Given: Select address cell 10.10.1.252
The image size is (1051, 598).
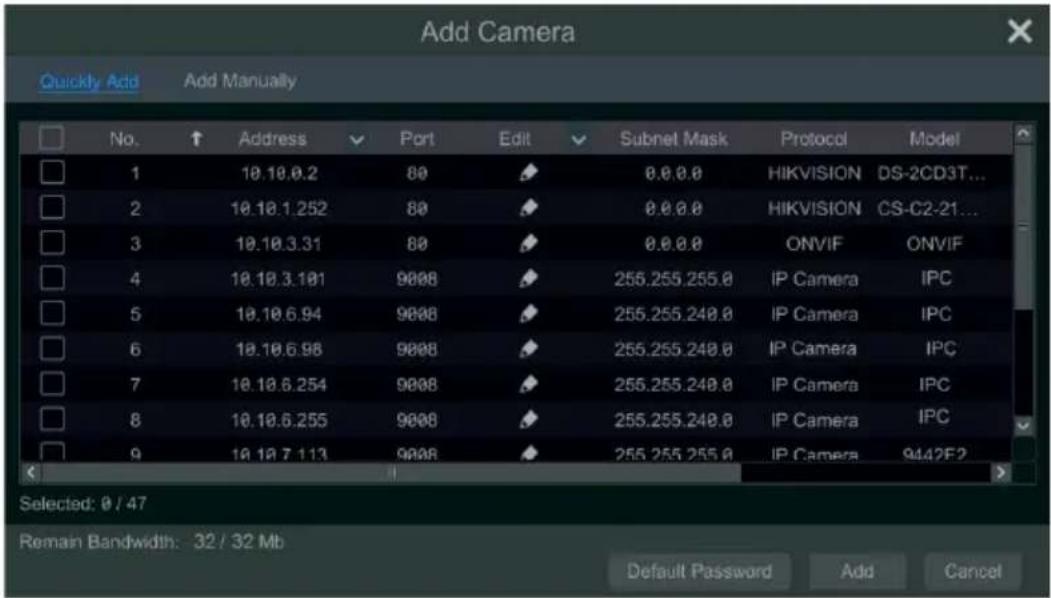Looking at the screenshot, I should point(279,208).
